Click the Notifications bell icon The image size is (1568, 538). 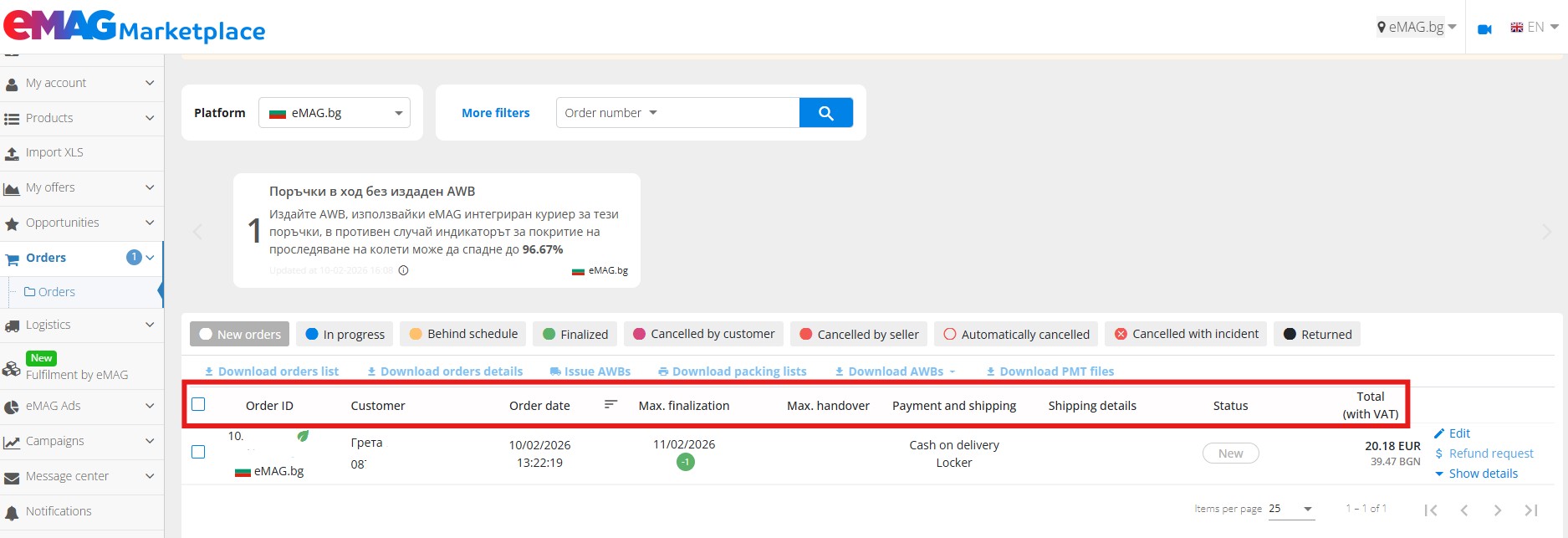point(12,512)
